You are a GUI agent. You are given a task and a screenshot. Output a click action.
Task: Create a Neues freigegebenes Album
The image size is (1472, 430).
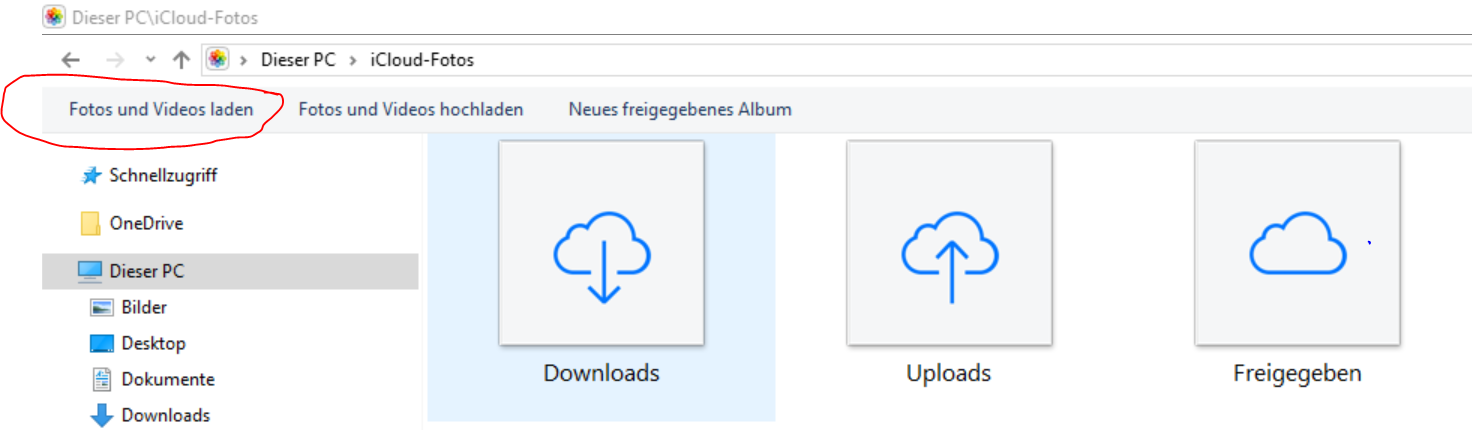pyautogui.click(x=680, y=109)
